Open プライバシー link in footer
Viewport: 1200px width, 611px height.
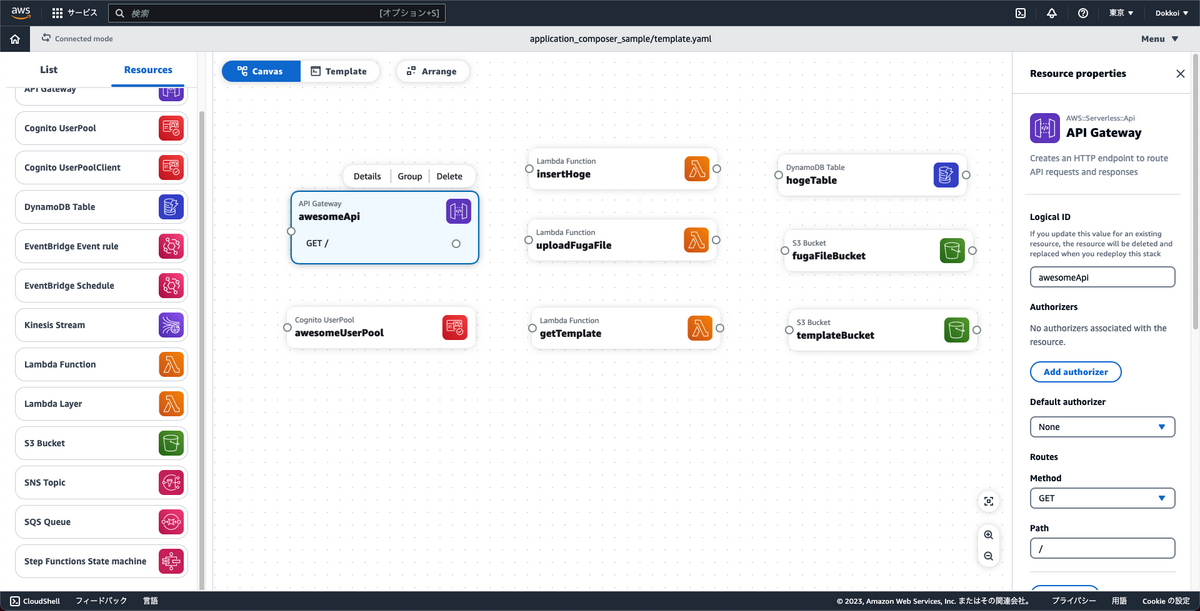point(1073,601)
